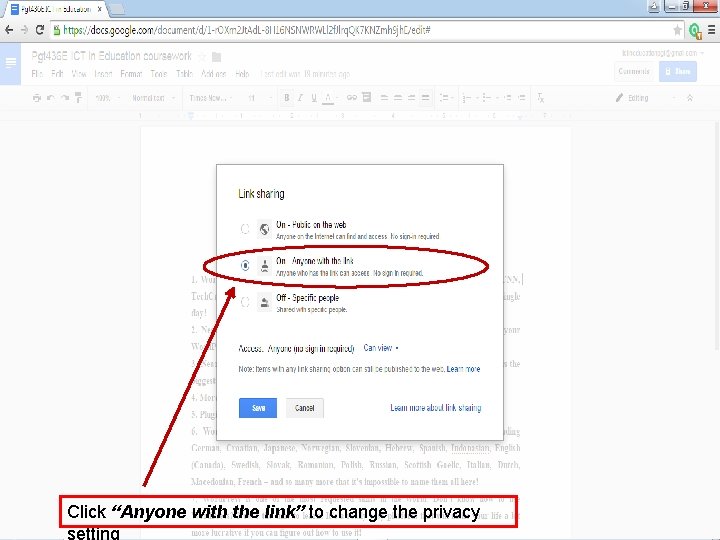Click the browser Forward arrow
Screen dimensions: 720x540
pos(24,30)
